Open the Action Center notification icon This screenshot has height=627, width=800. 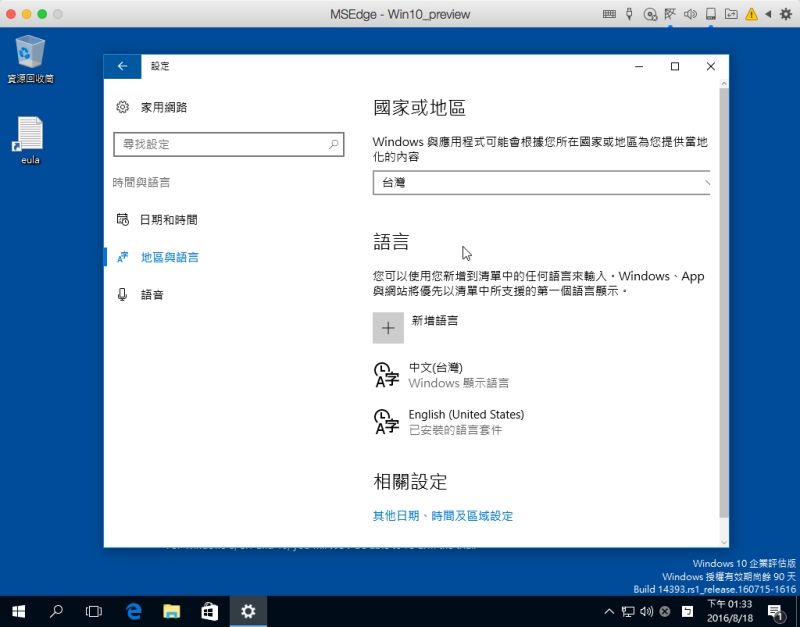[776, 611]
